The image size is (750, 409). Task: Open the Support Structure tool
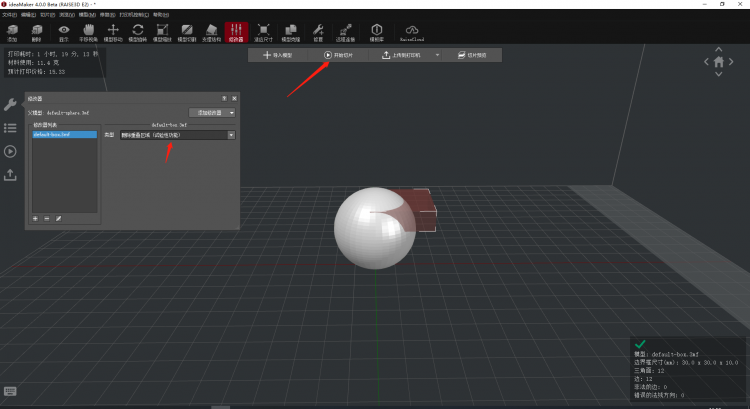211,33
